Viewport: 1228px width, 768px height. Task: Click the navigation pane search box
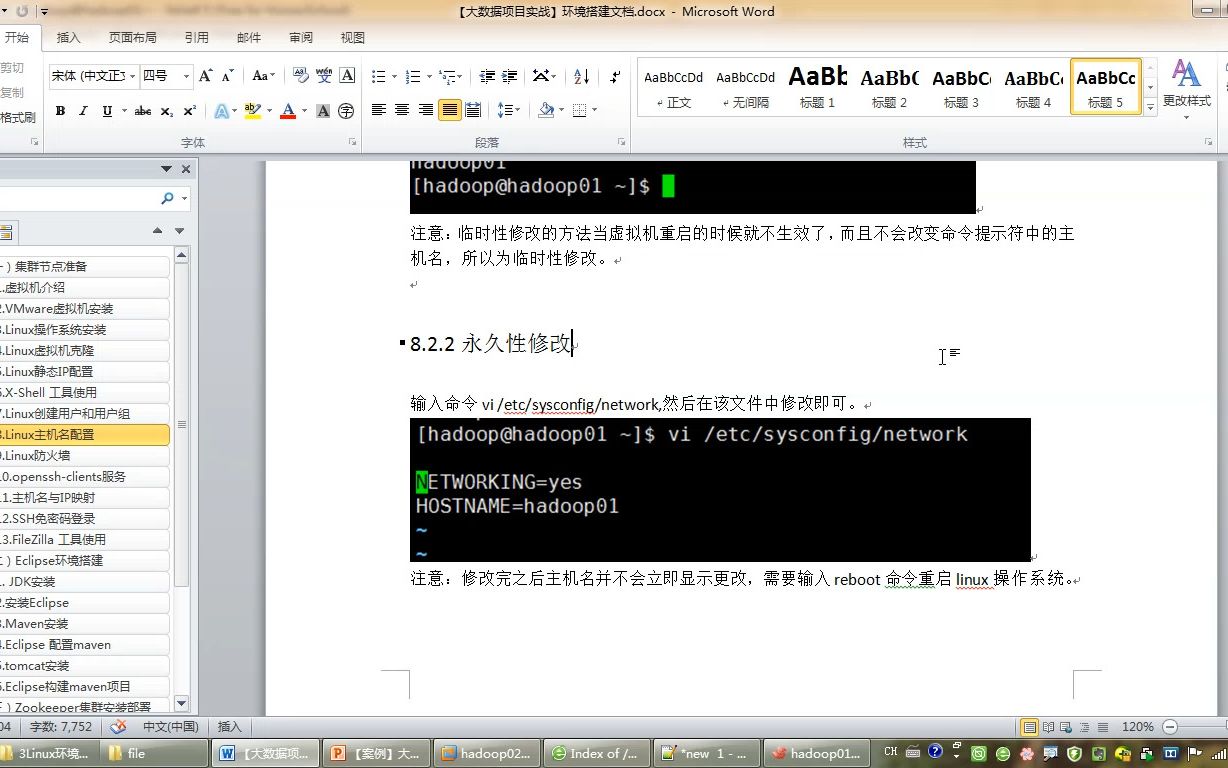click(78, 199)
